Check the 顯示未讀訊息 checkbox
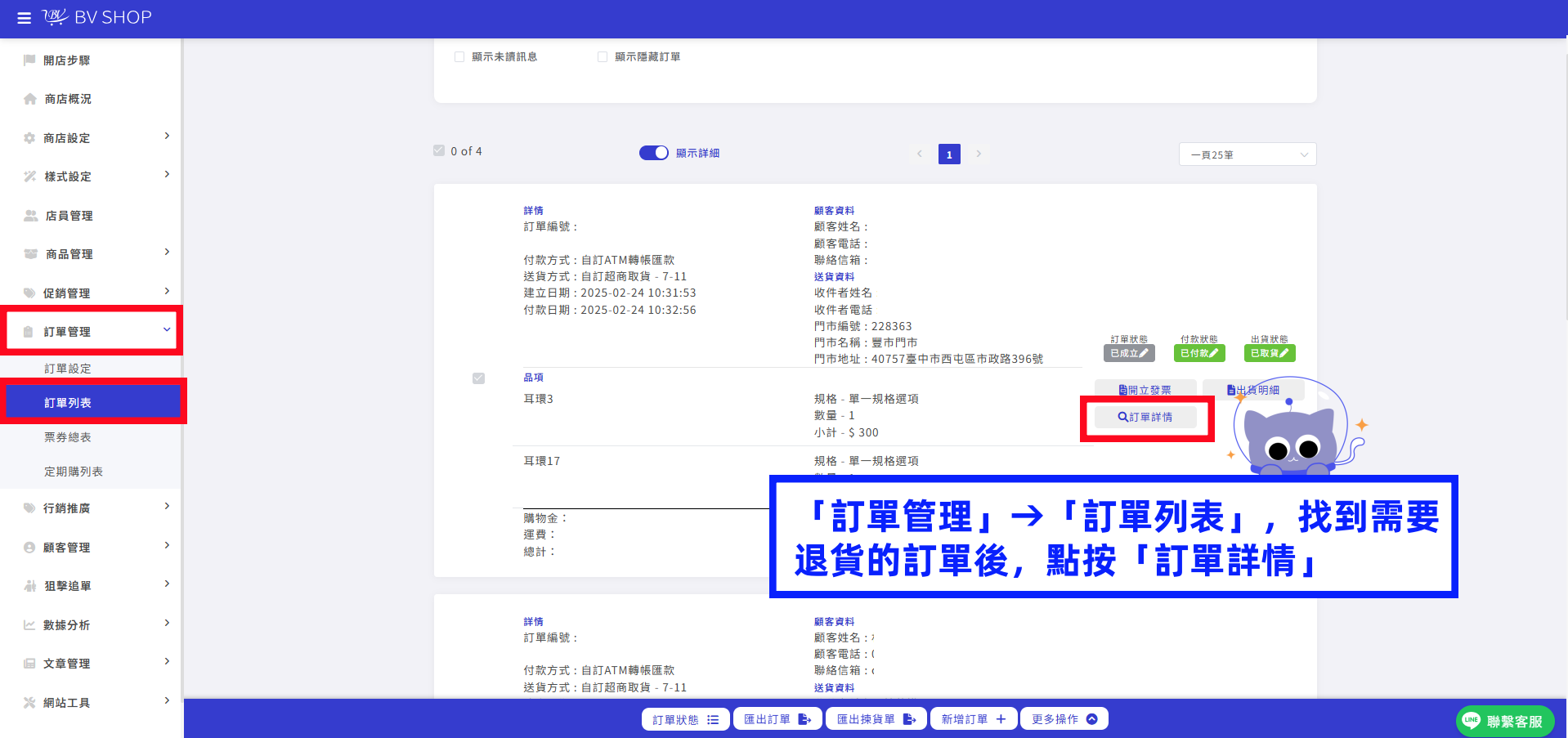This screenshot has height=738, width=1568. coord(459,57)
